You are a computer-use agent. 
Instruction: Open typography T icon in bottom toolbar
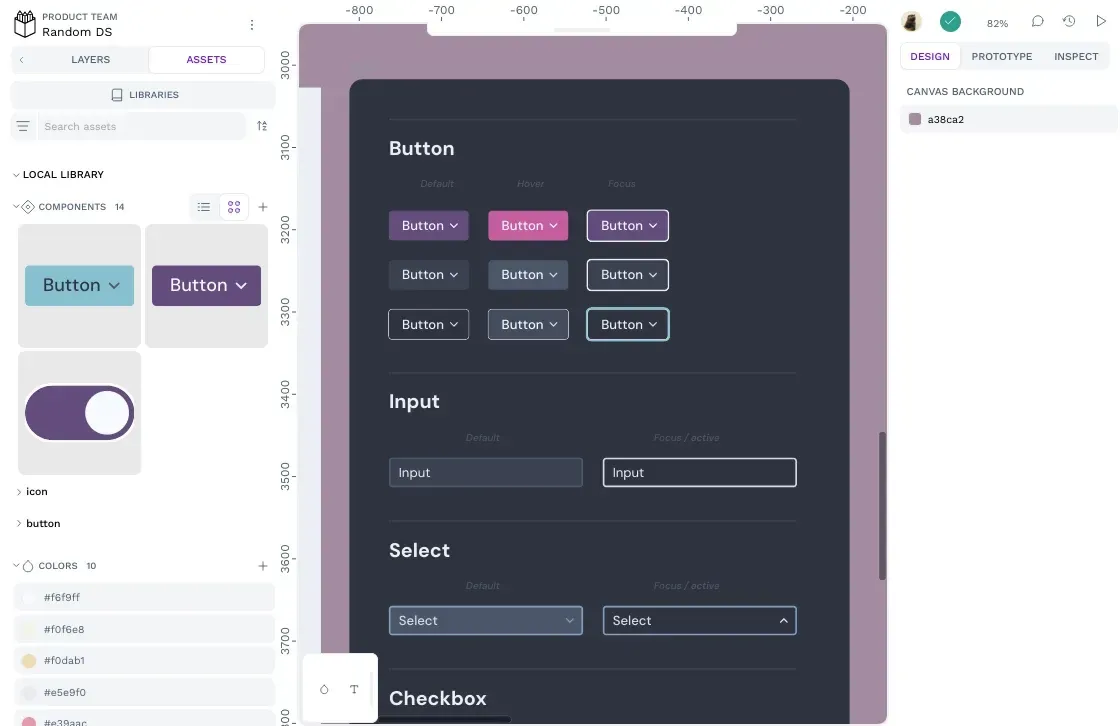click(354, 690)
